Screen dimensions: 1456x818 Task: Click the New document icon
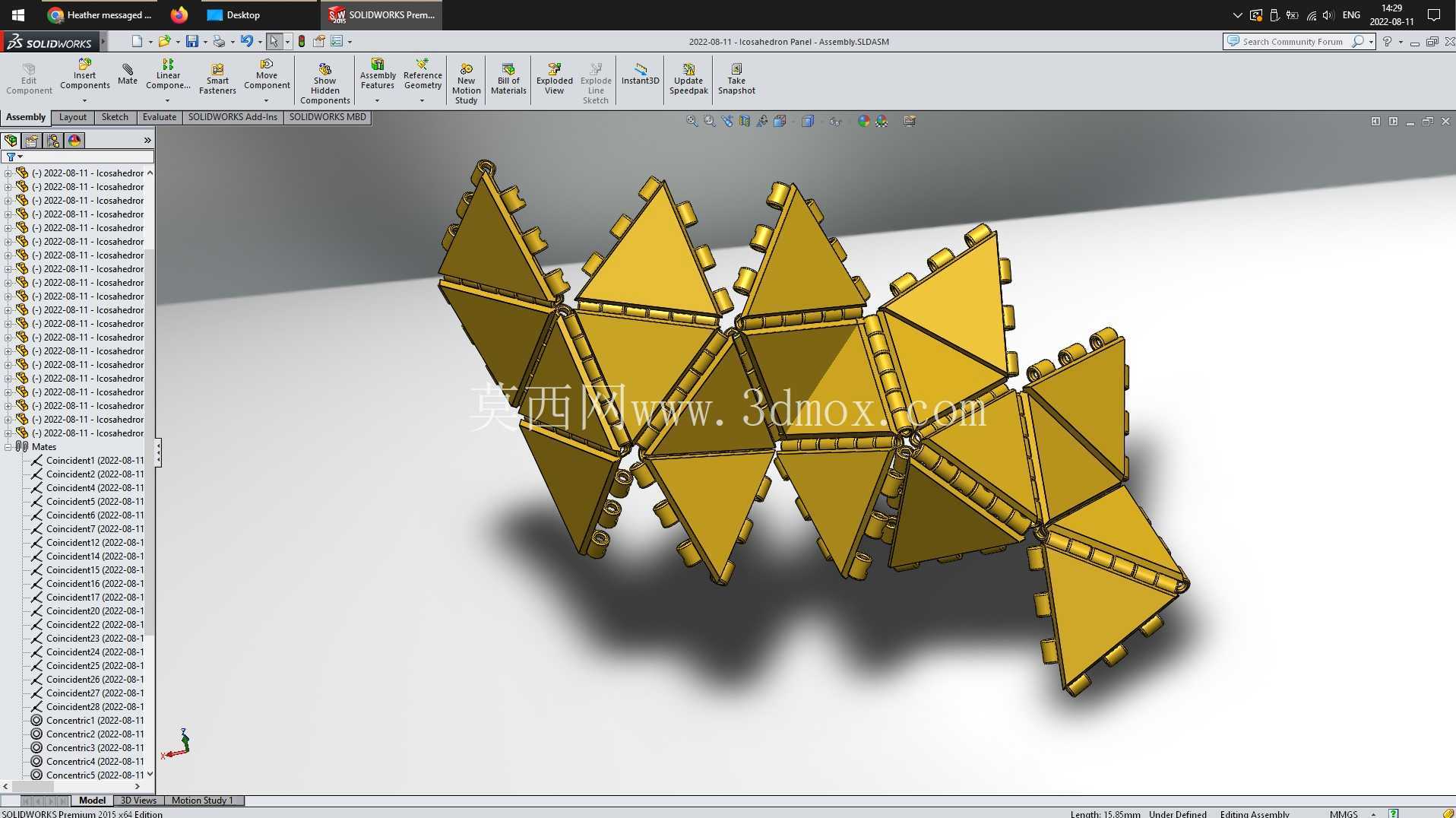tap(137, 41)
